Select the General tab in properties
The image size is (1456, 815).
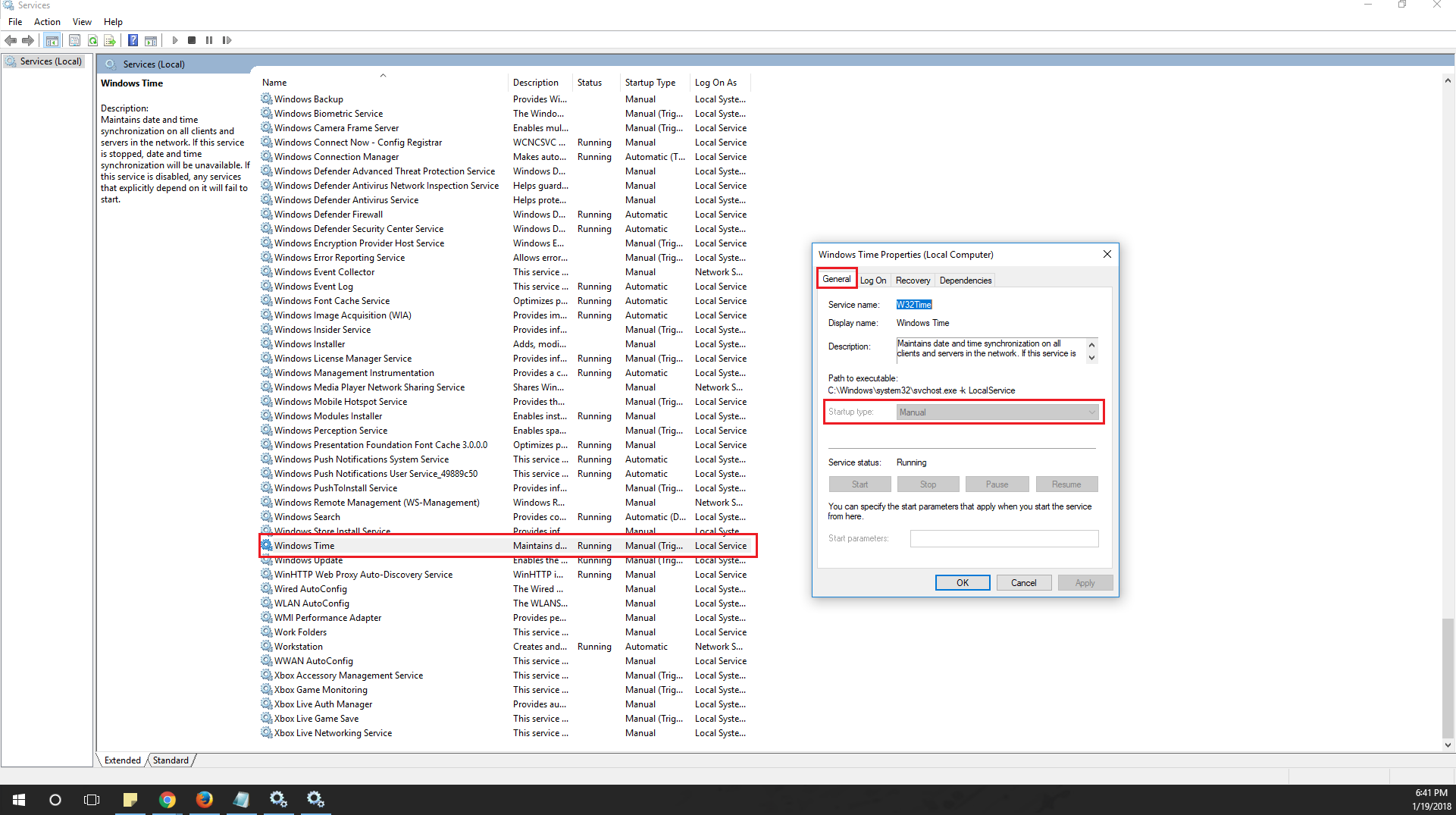(837, 279)
